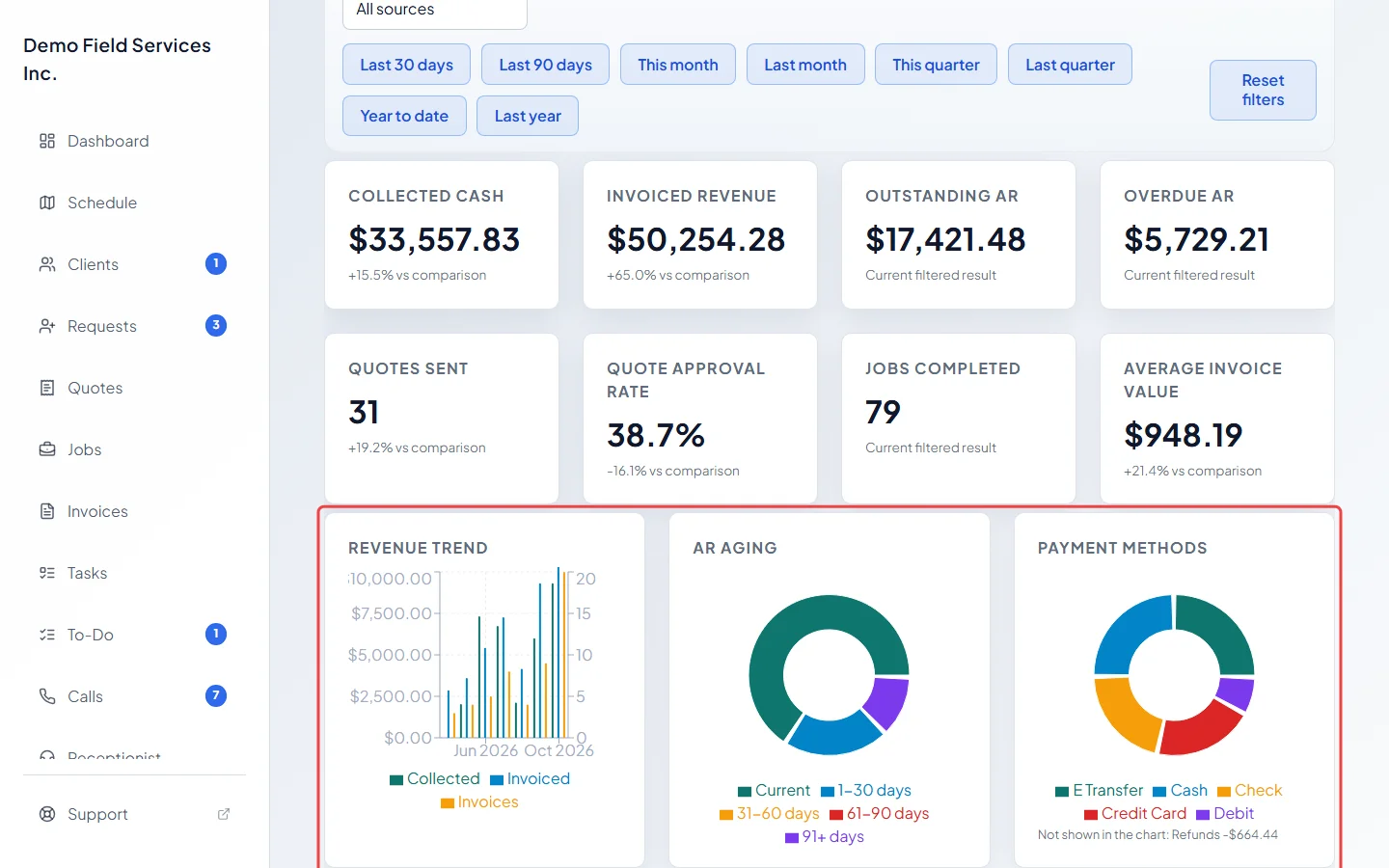
Task: Click the Requests badge showing 3
Action: click(216, 325)
